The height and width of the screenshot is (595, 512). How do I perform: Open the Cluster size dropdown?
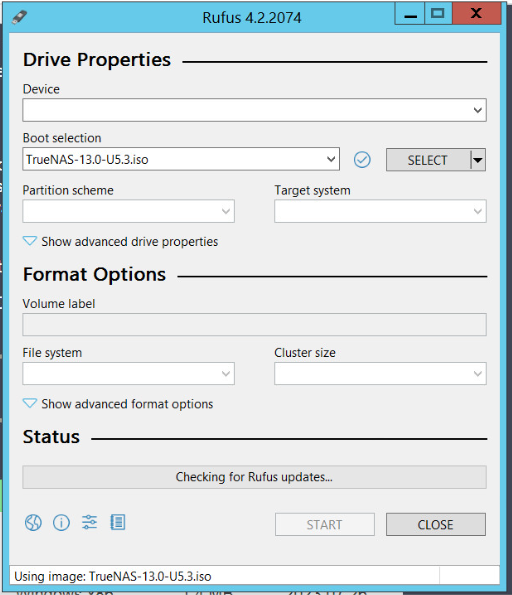pos(380,373)
